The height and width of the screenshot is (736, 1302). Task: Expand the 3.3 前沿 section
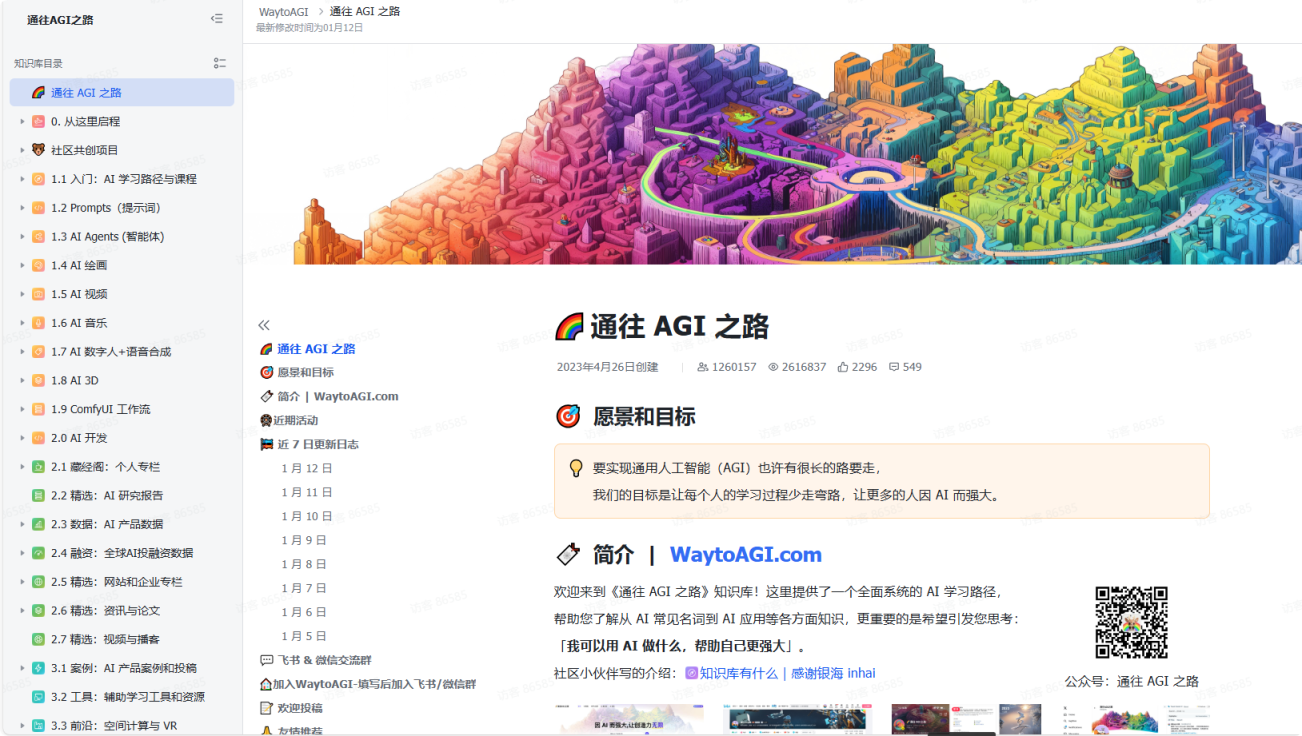[24, 724]
